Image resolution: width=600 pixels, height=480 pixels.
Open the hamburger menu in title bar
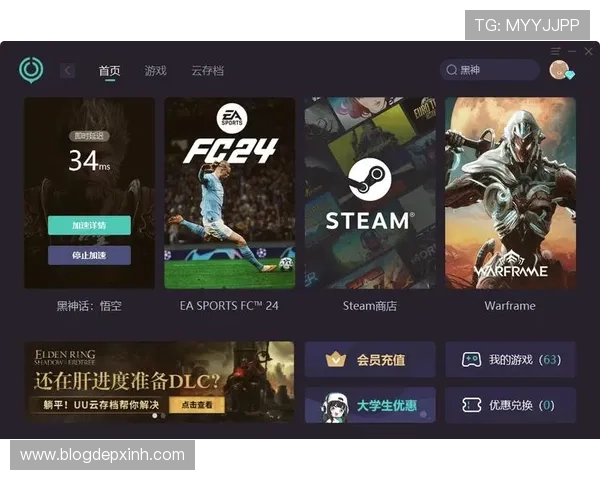click(x=555, y=51)
